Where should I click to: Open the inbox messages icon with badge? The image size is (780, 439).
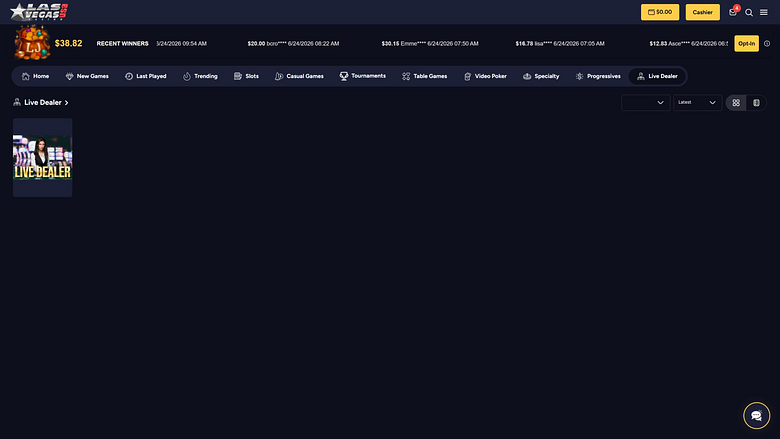click(733, 11)
